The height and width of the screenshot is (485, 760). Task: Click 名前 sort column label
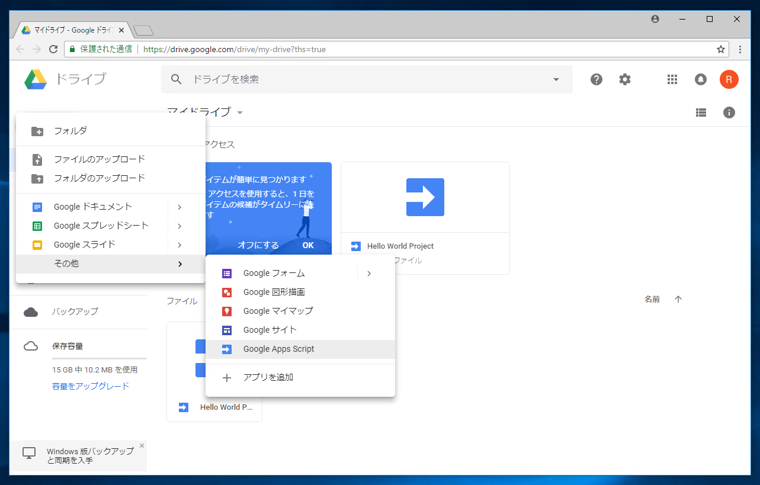pyautogui.click(x=652, y=299)
